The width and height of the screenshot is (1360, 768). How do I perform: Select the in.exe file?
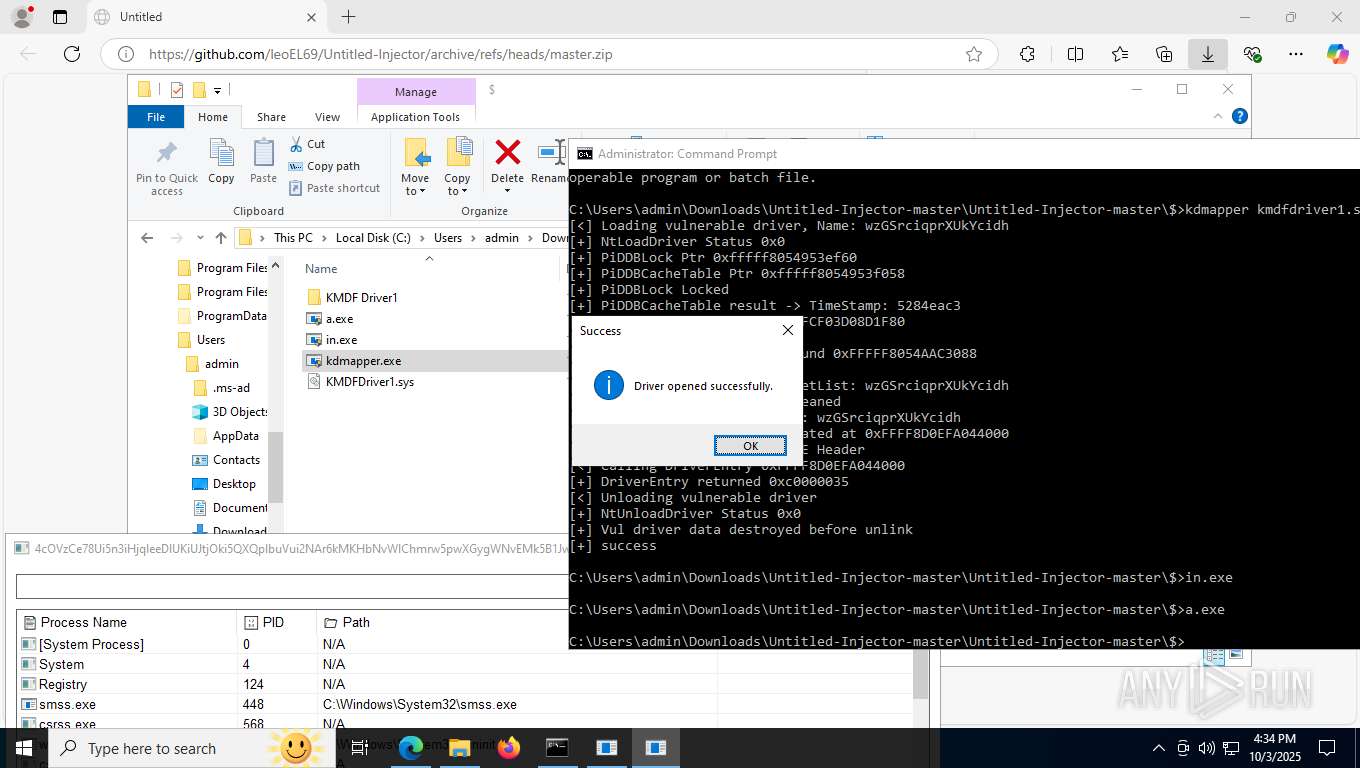[341, 340]
